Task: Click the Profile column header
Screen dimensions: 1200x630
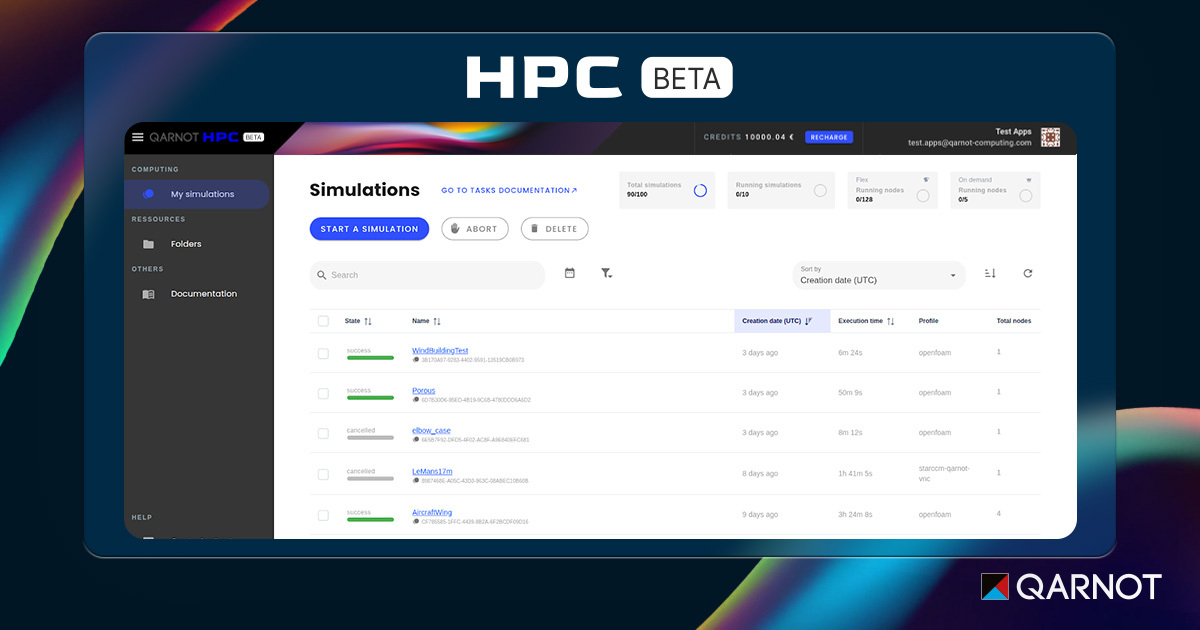Action: click(x=929, y=321)
